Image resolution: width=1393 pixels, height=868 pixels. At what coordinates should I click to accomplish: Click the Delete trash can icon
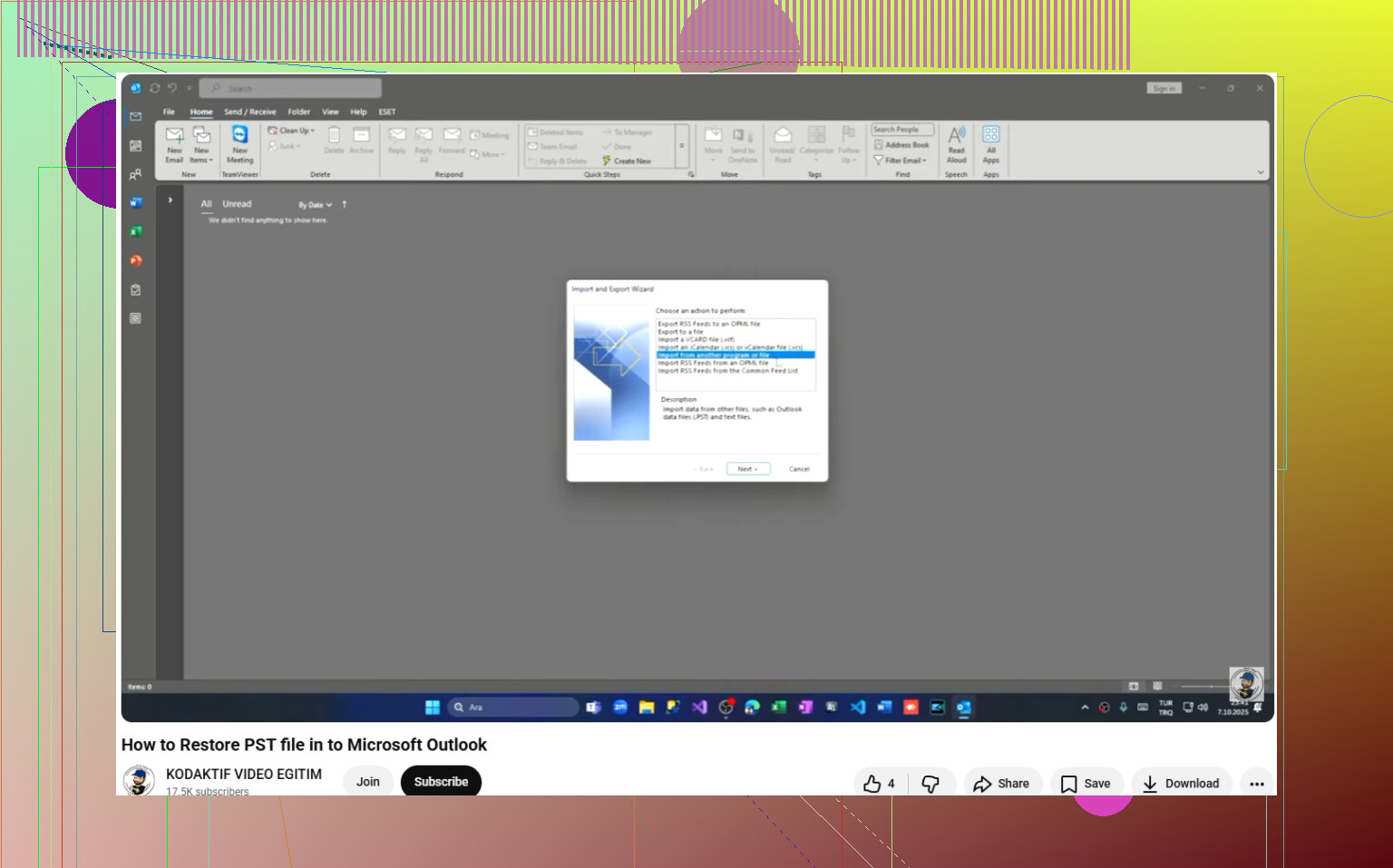(334, 141)
